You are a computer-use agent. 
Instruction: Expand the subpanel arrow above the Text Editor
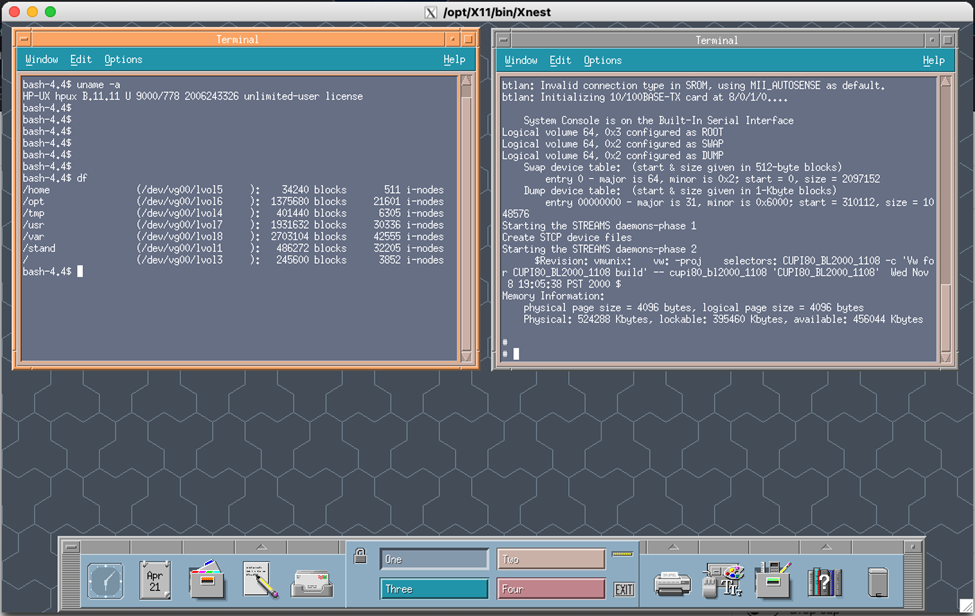pyautogui.click(x=259, y=546)
